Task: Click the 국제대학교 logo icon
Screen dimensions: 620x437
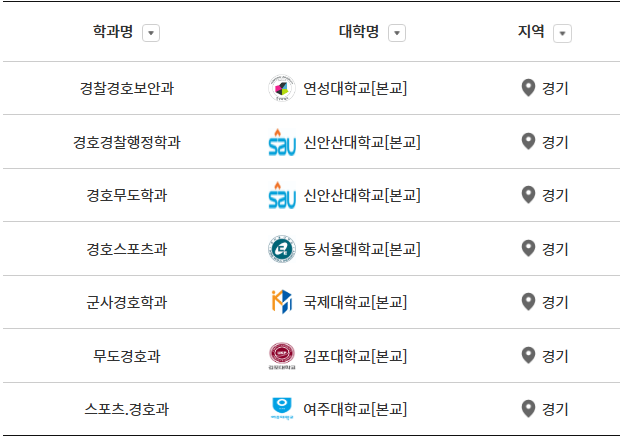Action: click(x=282, y=302)
